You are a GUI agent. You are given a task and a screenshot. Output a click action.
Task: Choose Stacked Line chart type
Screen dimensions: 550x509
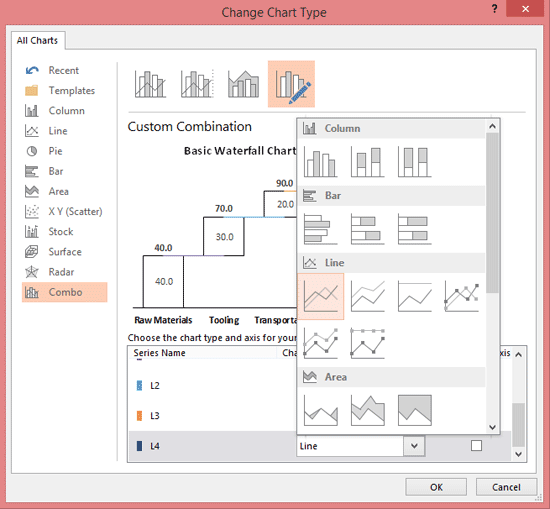tap(368, 296)
